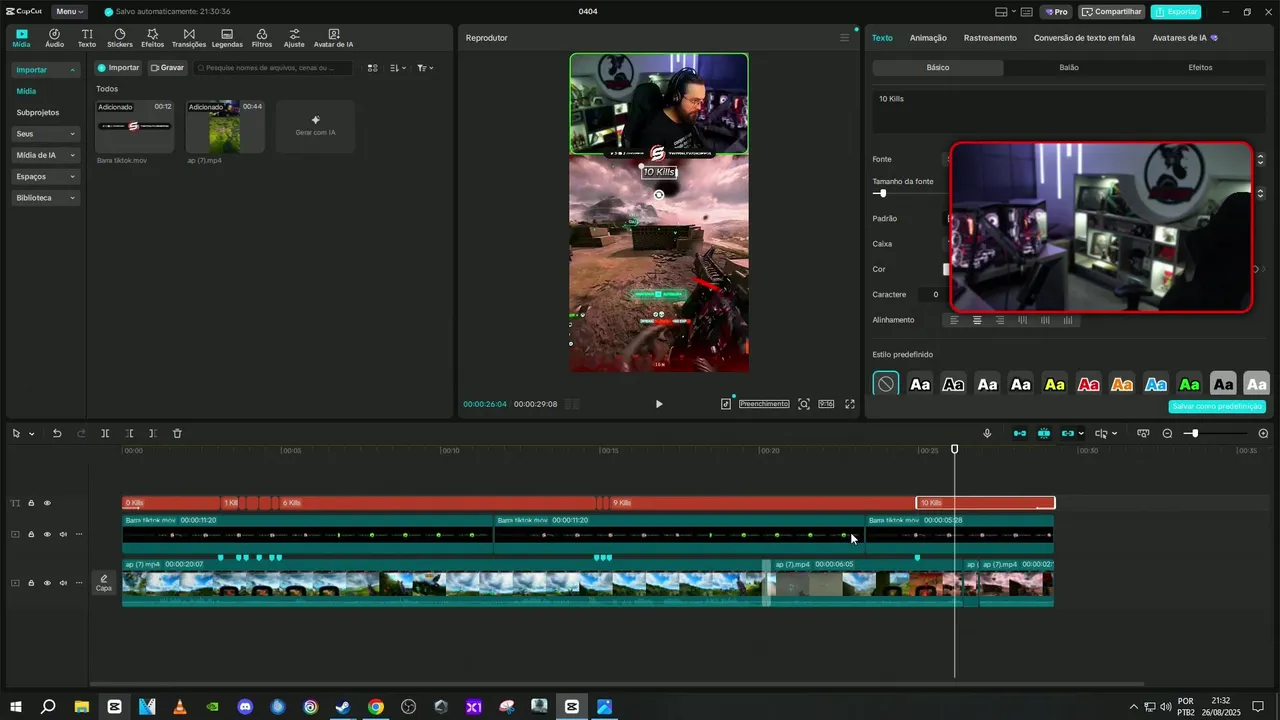Screen dimensions: 1280x720
Task: Switch to the Rastreamento tab
Action: (990, 38)
